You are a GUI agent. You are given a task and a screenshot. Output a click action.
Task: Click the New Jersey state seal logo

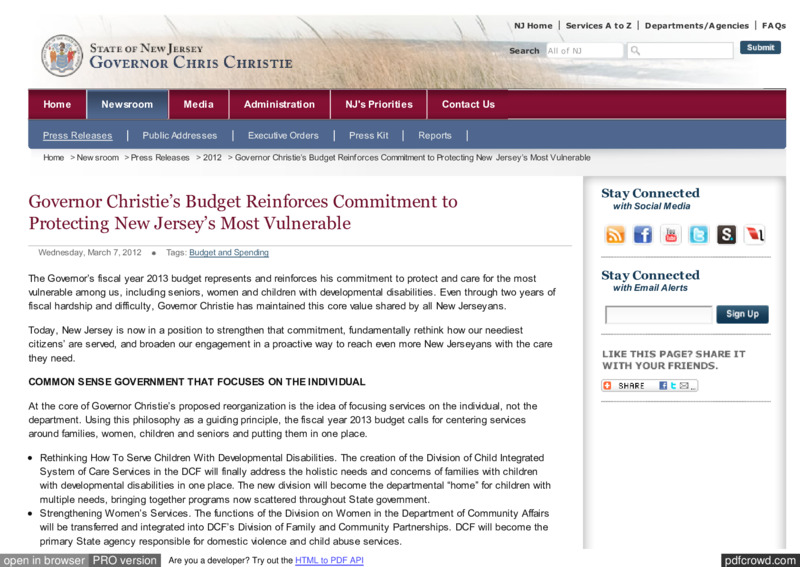coord(62,56)
